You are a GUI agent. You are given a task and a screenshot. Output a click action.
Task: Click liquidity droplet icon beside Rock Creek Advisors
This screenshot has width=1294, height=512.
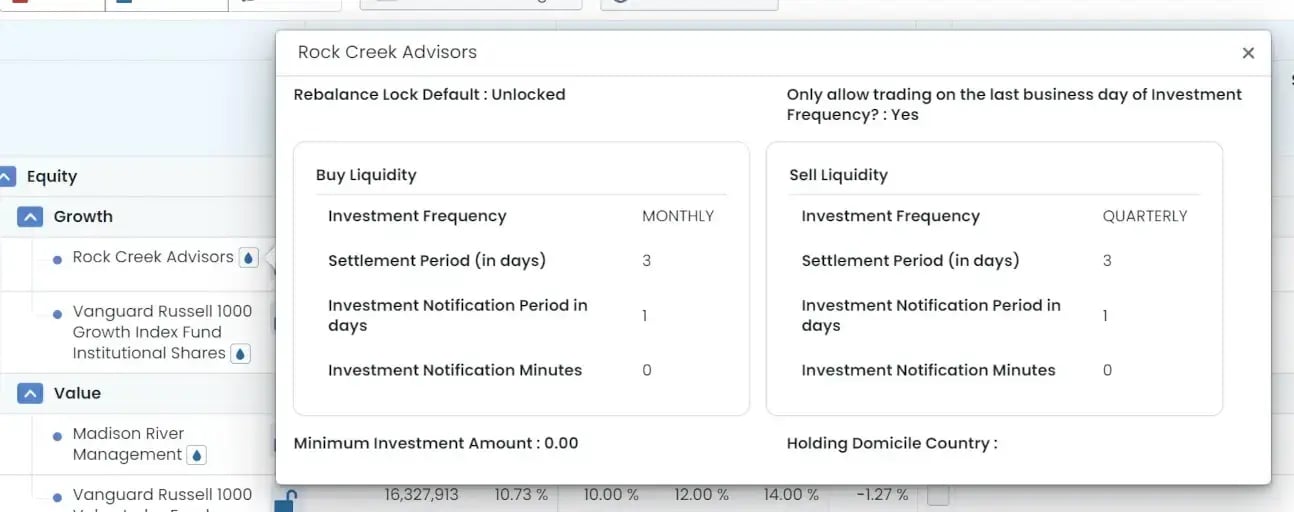(x=249, y=258)
